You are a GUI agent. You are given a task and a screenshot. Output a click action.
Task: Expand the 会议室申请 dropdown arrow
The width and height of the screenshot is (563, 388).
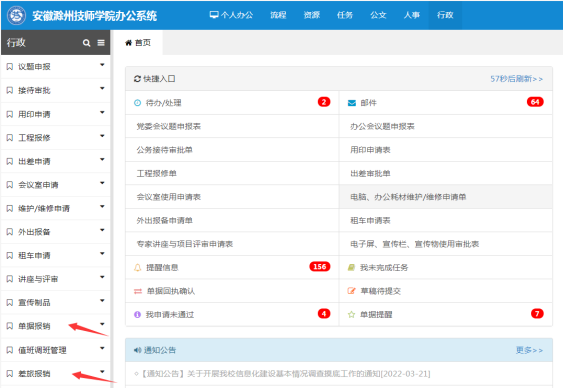(102, 183)
